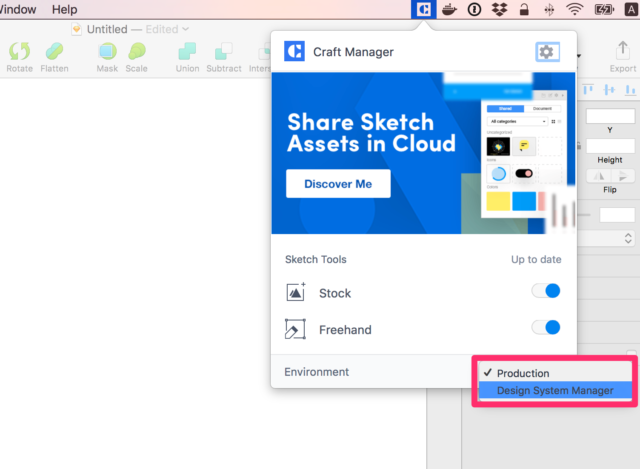Click the Share Sketch Assets in Cloud banner
This screenshot has height=469, width=640.
(423, 153)
